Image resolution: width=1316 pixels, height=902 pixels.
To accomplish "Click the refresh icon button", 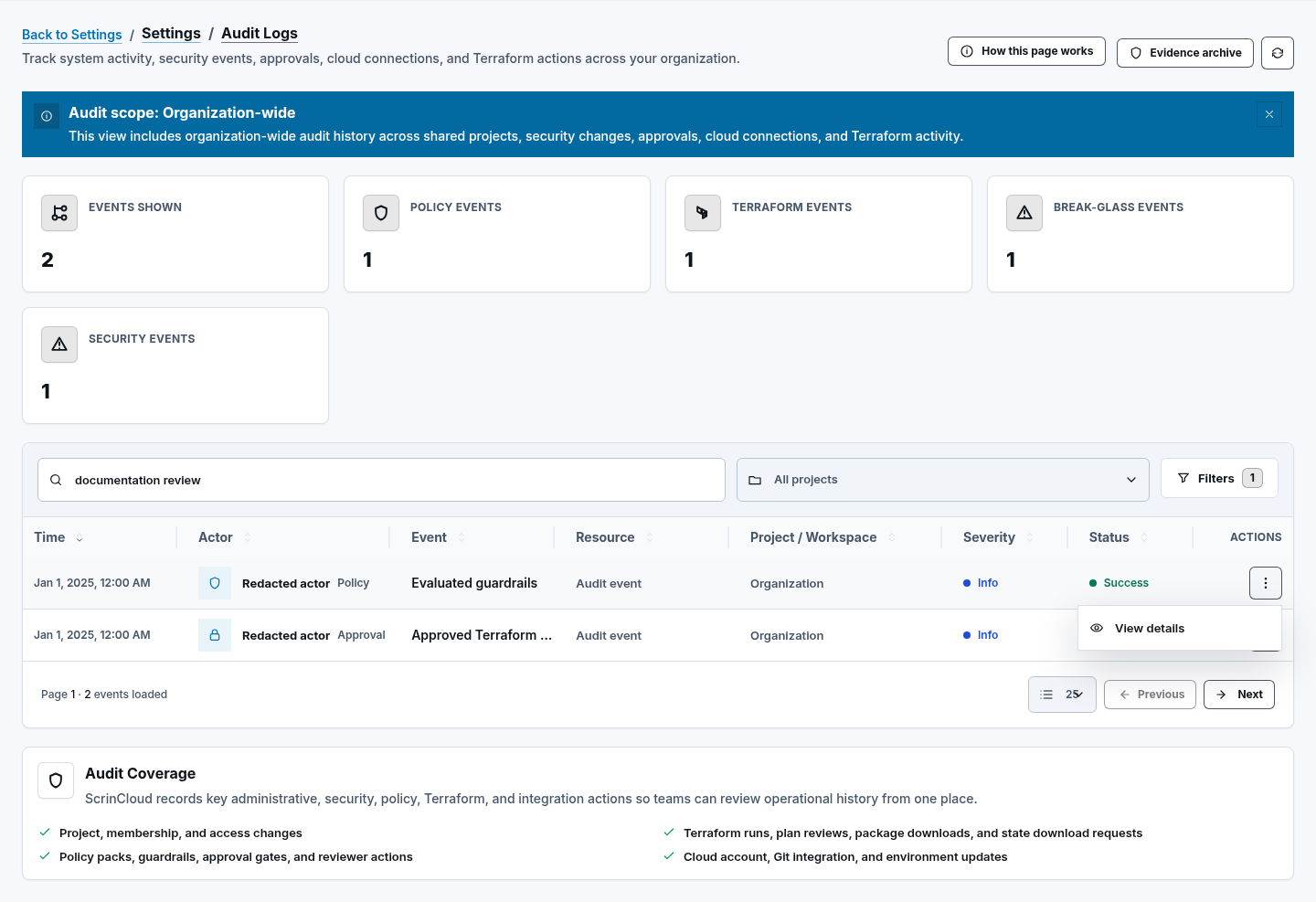I will pyautogui.click(x=1277, y=53).
